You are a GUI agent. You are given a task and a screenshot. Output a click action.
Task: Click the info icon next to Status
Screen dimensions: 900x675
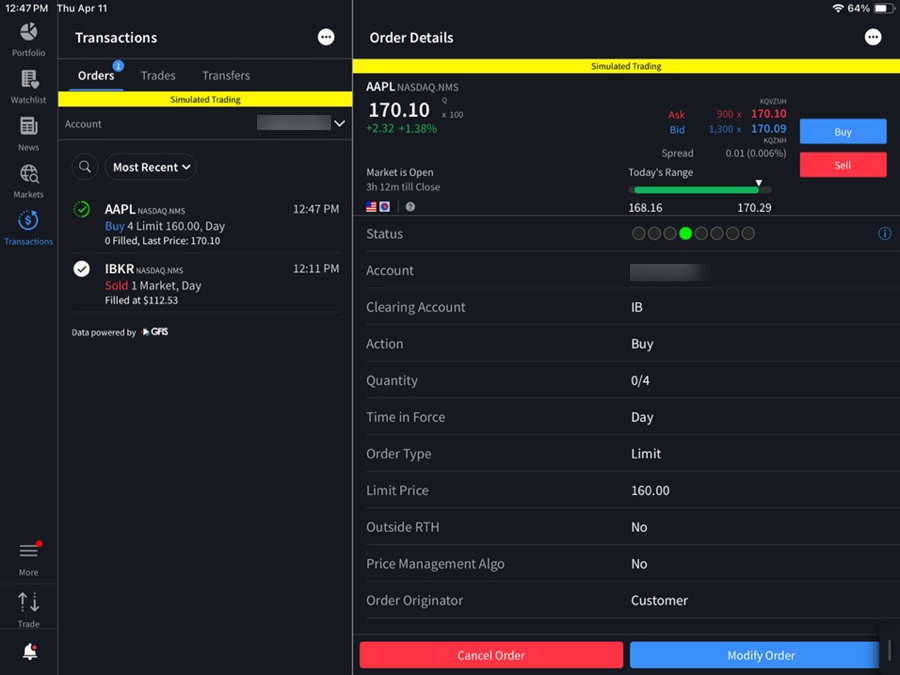point(884,233)
